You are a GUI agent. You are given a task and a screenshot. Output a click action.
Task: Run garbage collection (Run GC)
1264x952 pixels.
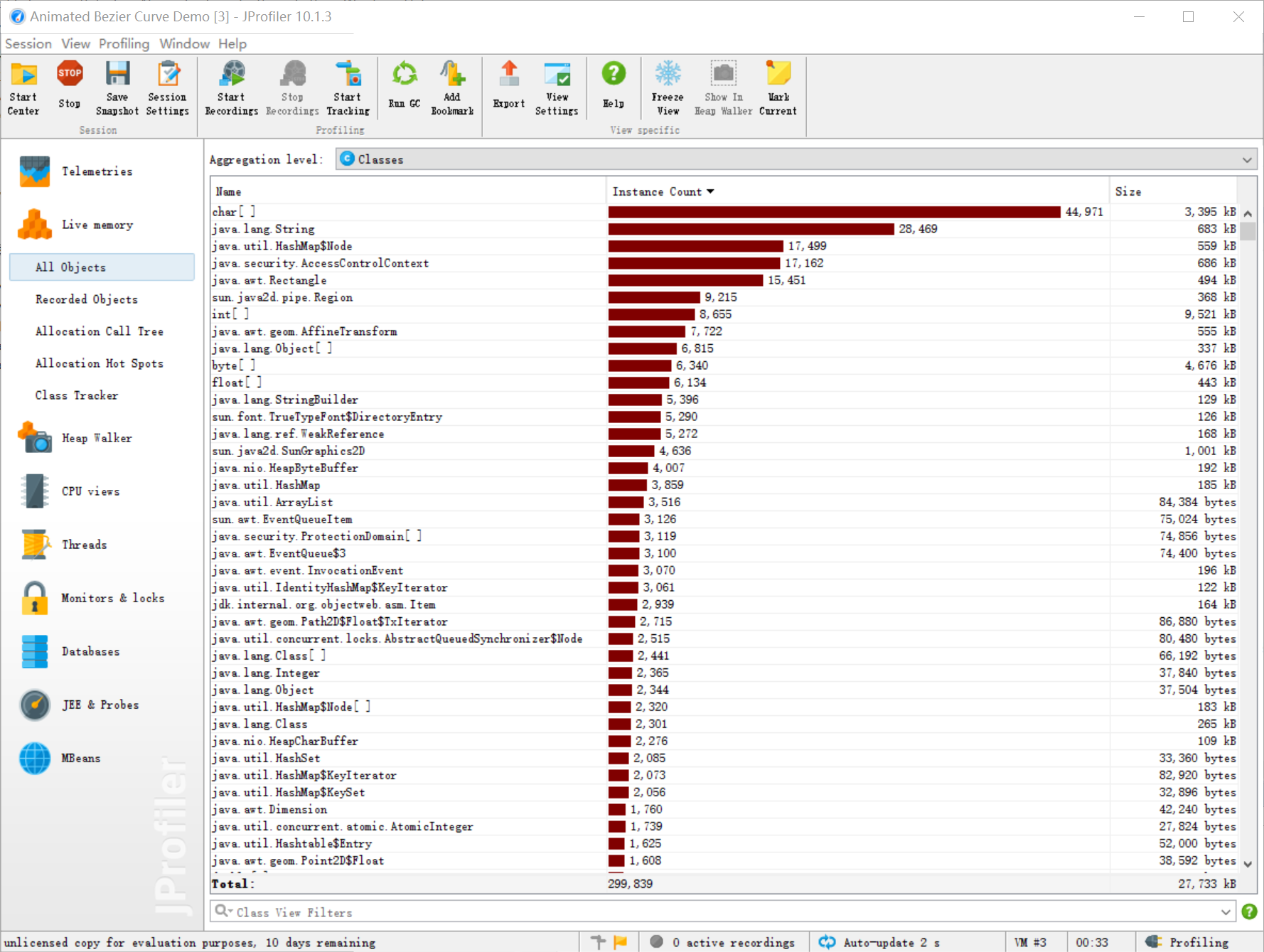tap(405, 85)
